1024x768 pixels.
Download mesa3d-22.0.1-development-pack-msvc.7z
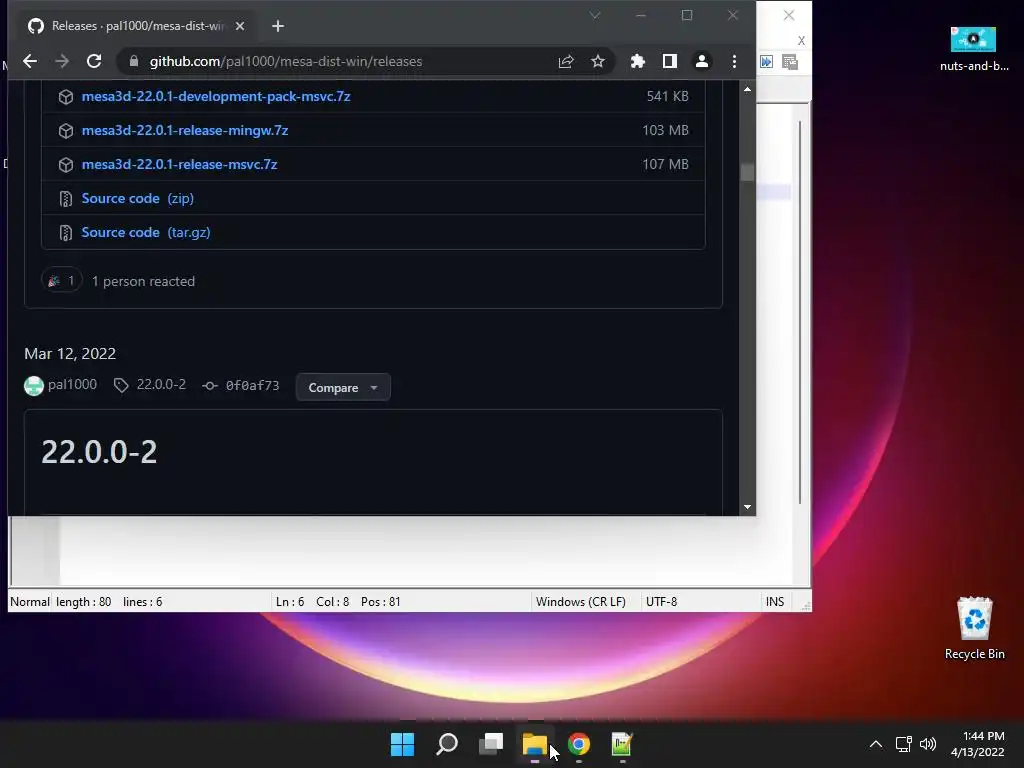[216, 97]
